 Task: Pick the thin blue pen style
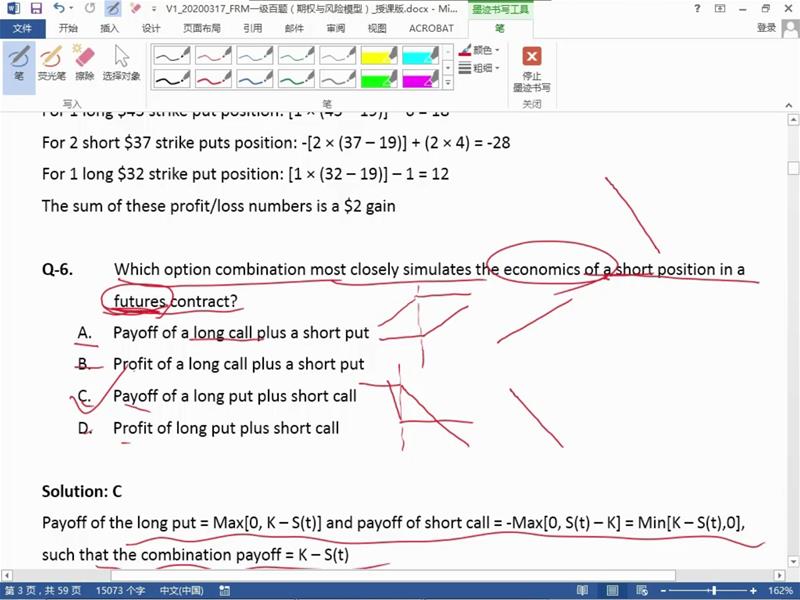(255, 55)
